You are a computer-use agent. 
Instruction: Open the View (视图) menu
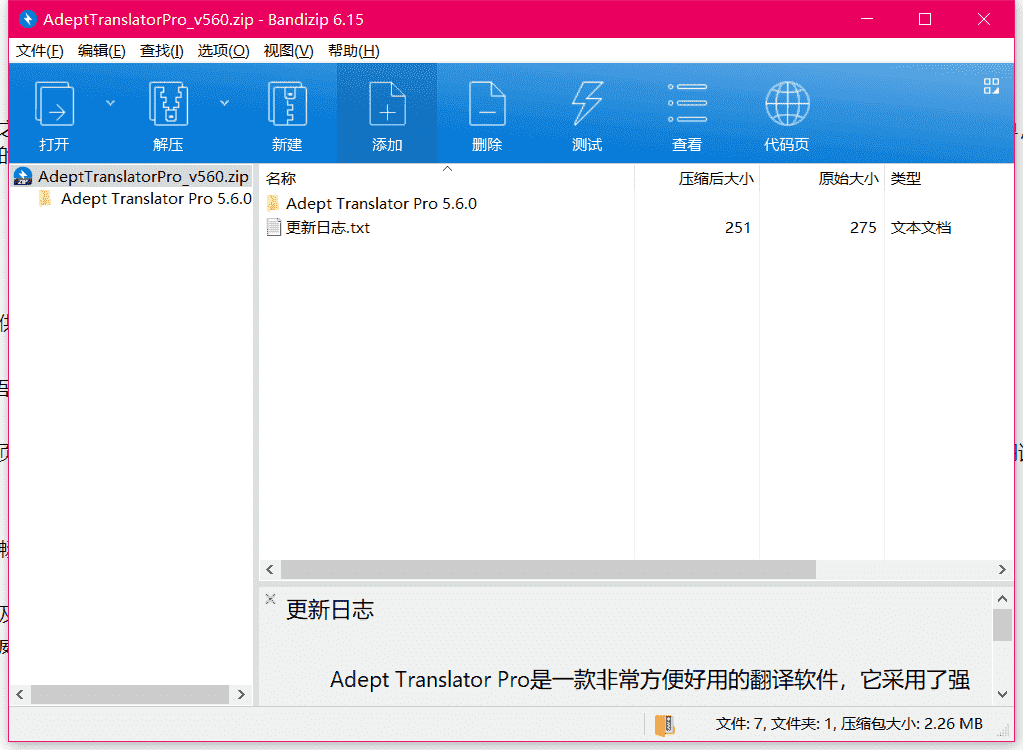(x=288, y=51)
